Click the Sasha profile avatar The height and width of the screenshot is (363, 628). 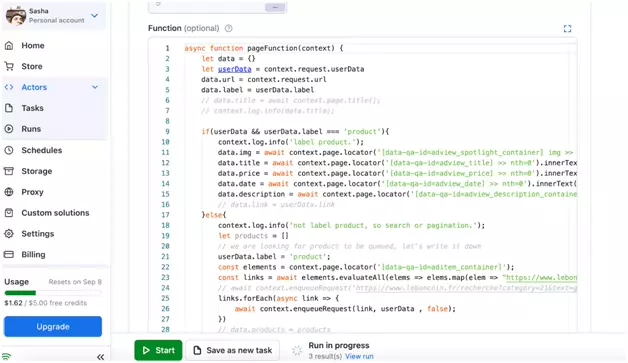pyautogui.click(x=16, y=16)
